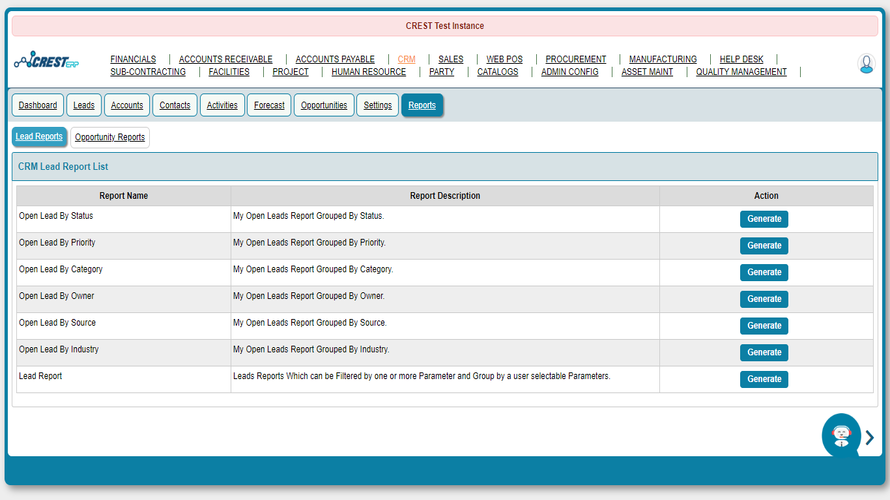This screenshot has height=500, width=890.
Task: Generate the Lead Report
Action: [x=764, y=379]
